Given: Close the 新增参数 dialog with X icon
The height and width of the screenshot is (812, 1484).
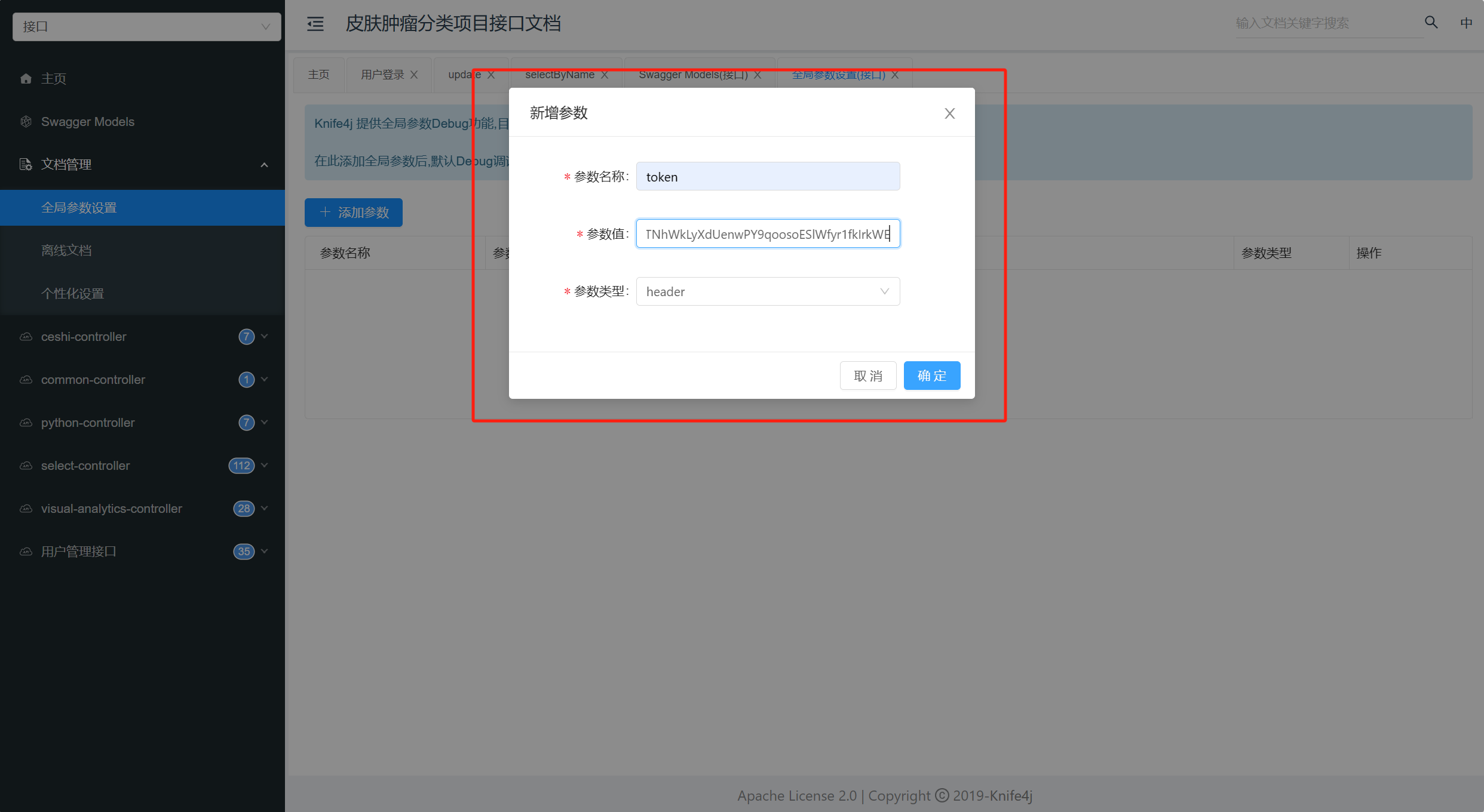Looking at the screenshot, I should click(949, 113).
